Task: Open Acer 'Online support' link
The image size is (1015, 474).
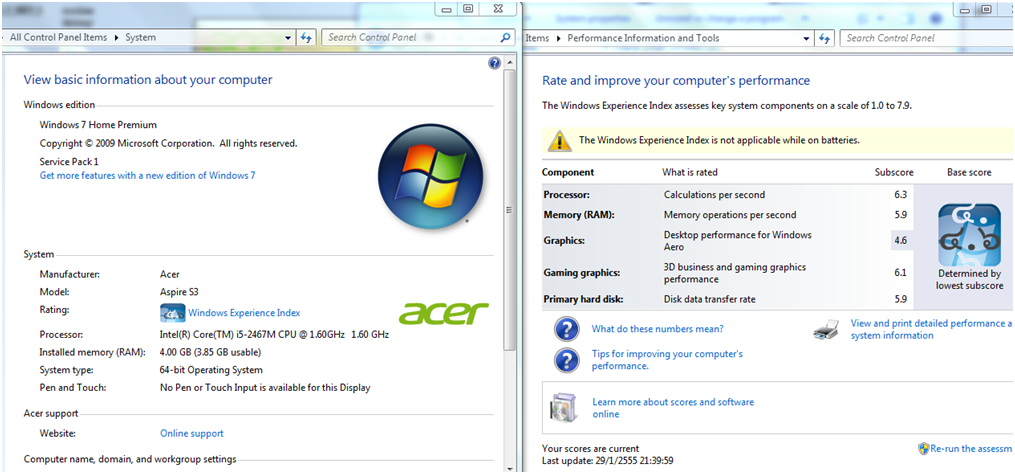Action: [192, 434]
